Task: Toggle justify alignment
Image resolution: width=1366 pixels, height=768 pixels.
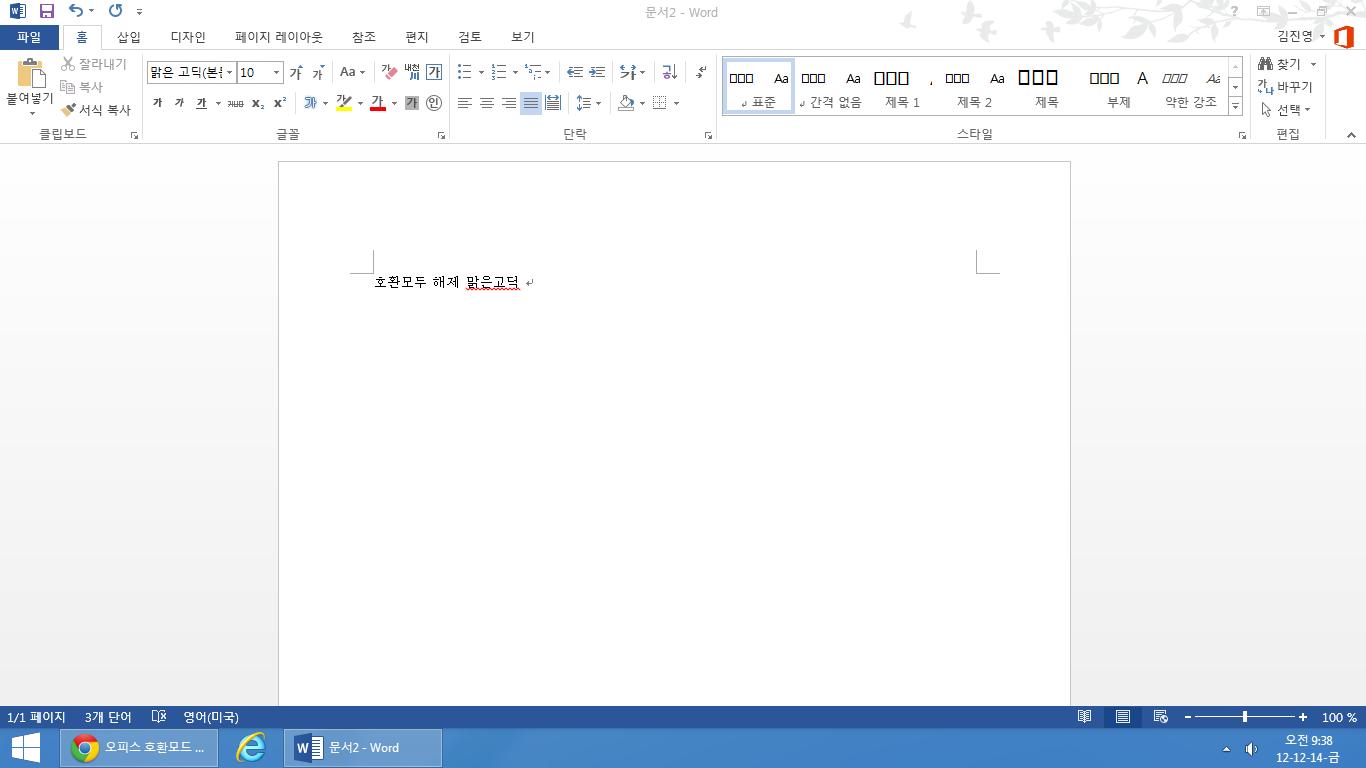Action: pyautogui.click(x=531, y=103)
